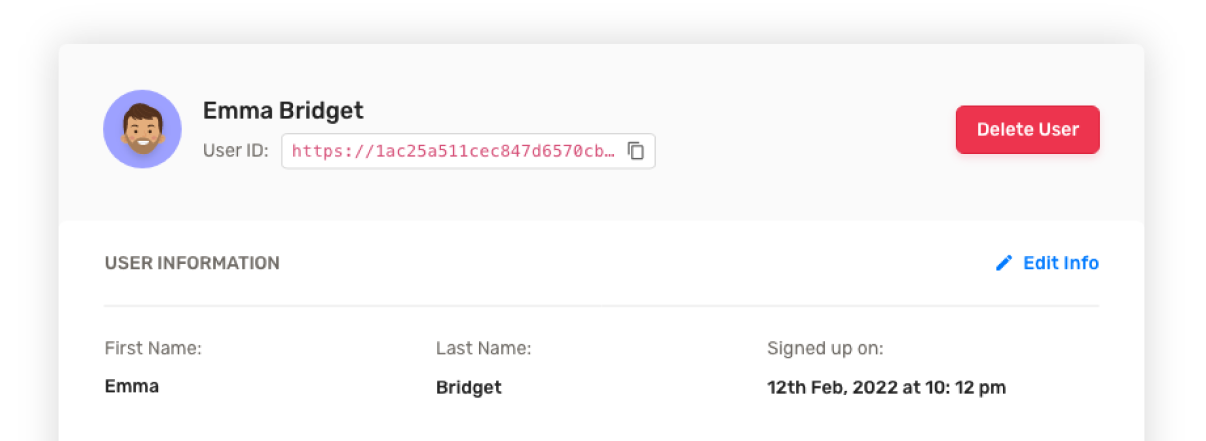Click the divider line under USER INFORMATION
Image resolution: width=1206 pixels, height=441 pixels.
[x=601, y=306]
